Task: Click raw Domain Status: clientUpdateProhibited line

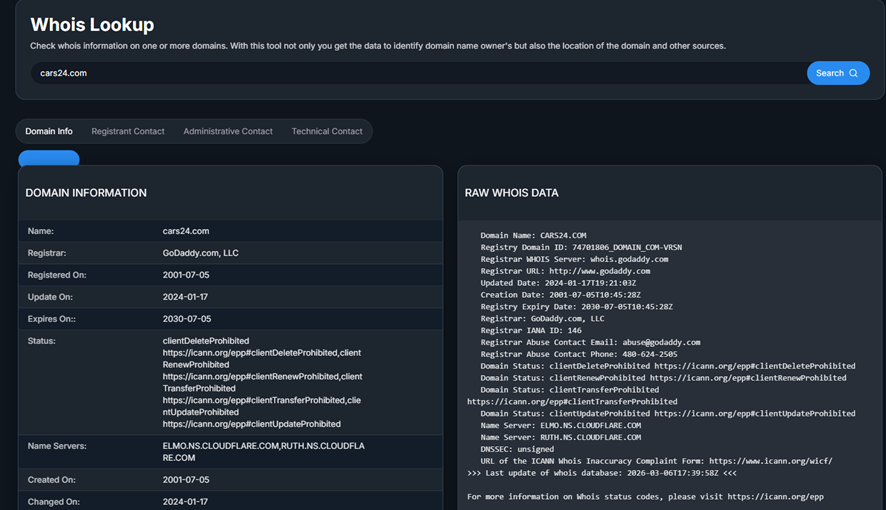Action: [668, 413]
